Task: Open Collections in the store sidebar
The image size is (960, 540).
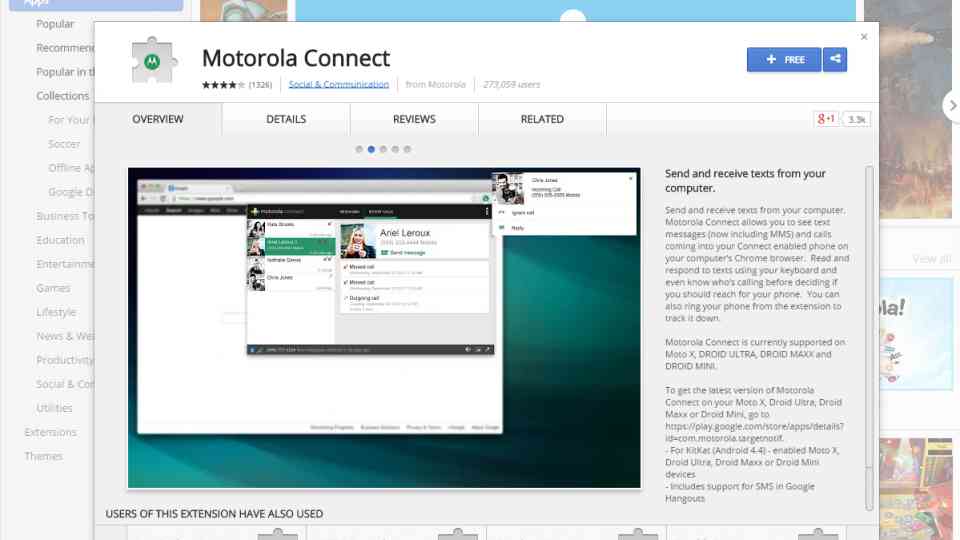Action: (x=62, y=96)
